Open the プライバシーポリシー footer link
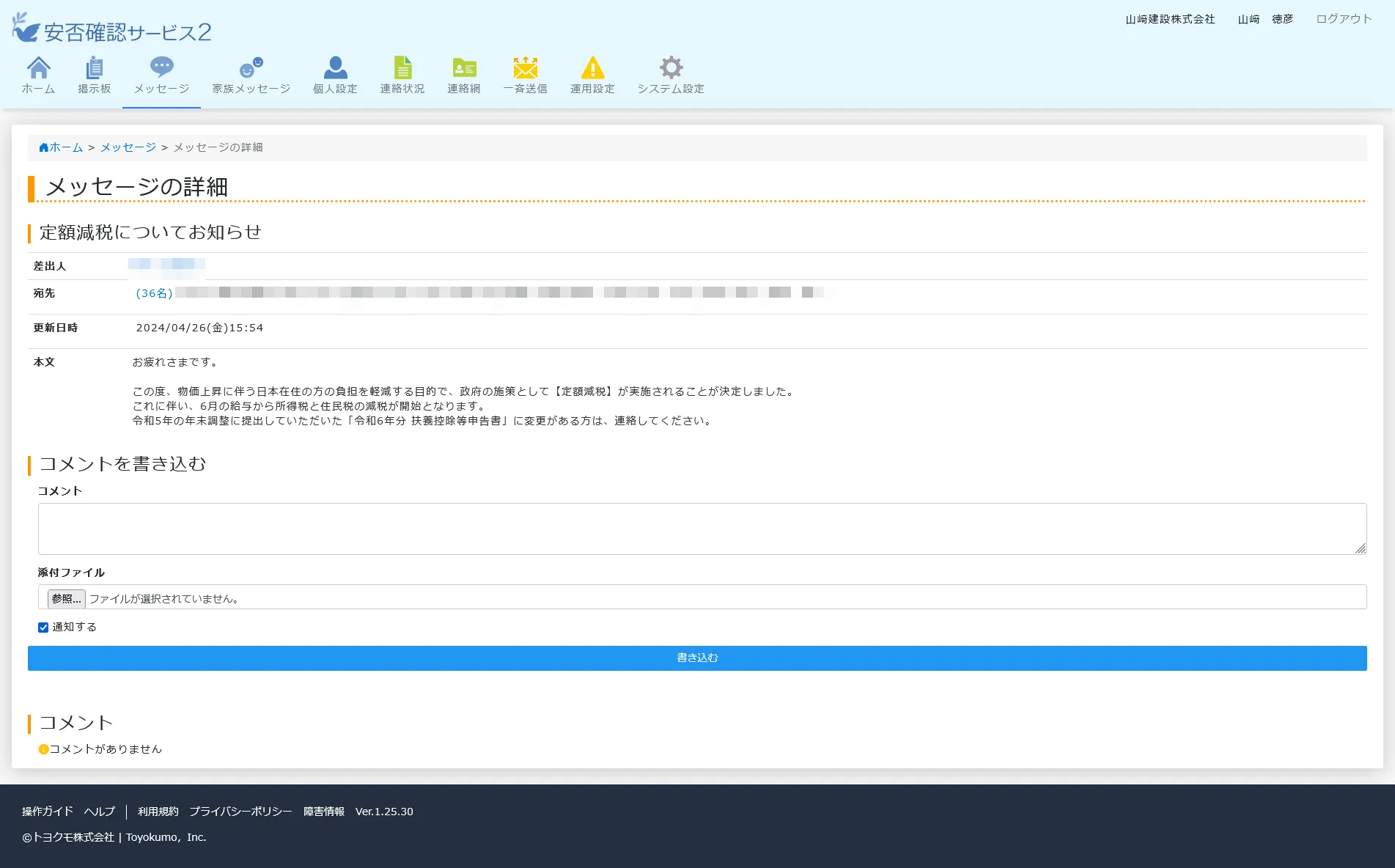Image resolution: width=1395 pixels, height=868 pixels. (240, 812)
